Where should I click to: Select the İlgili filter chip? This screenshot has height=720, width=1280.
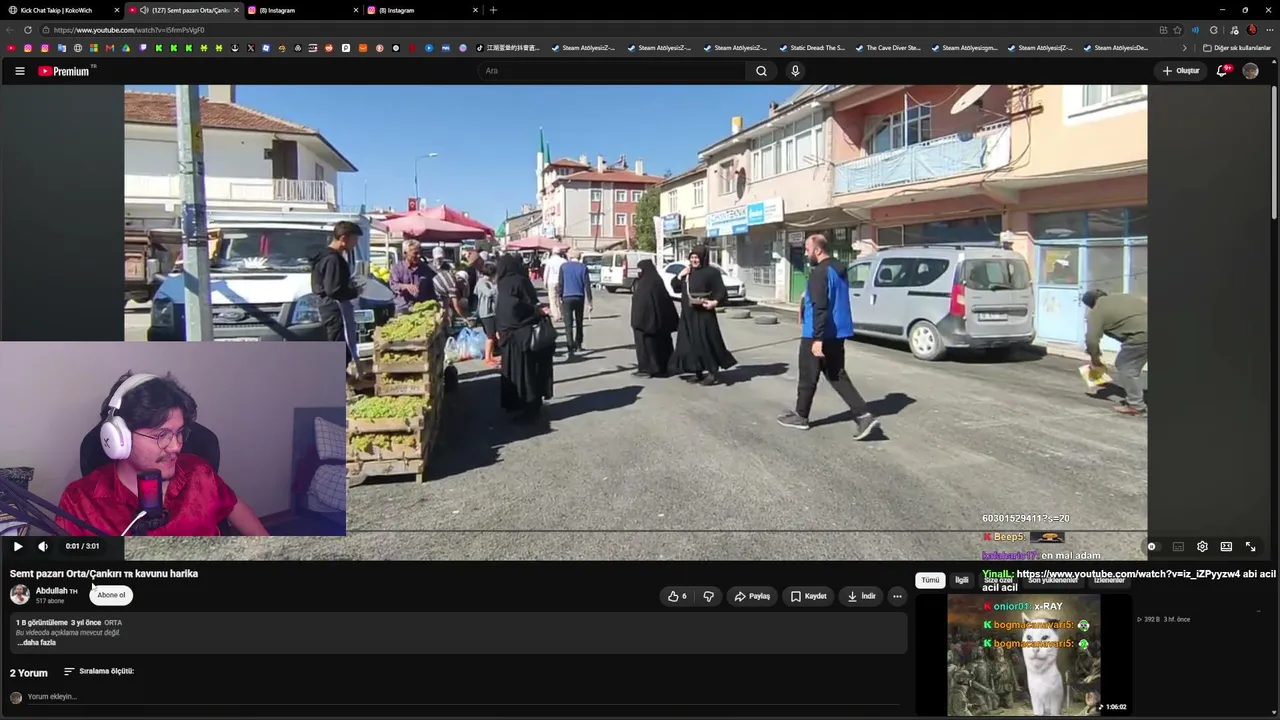pos(961,580)
